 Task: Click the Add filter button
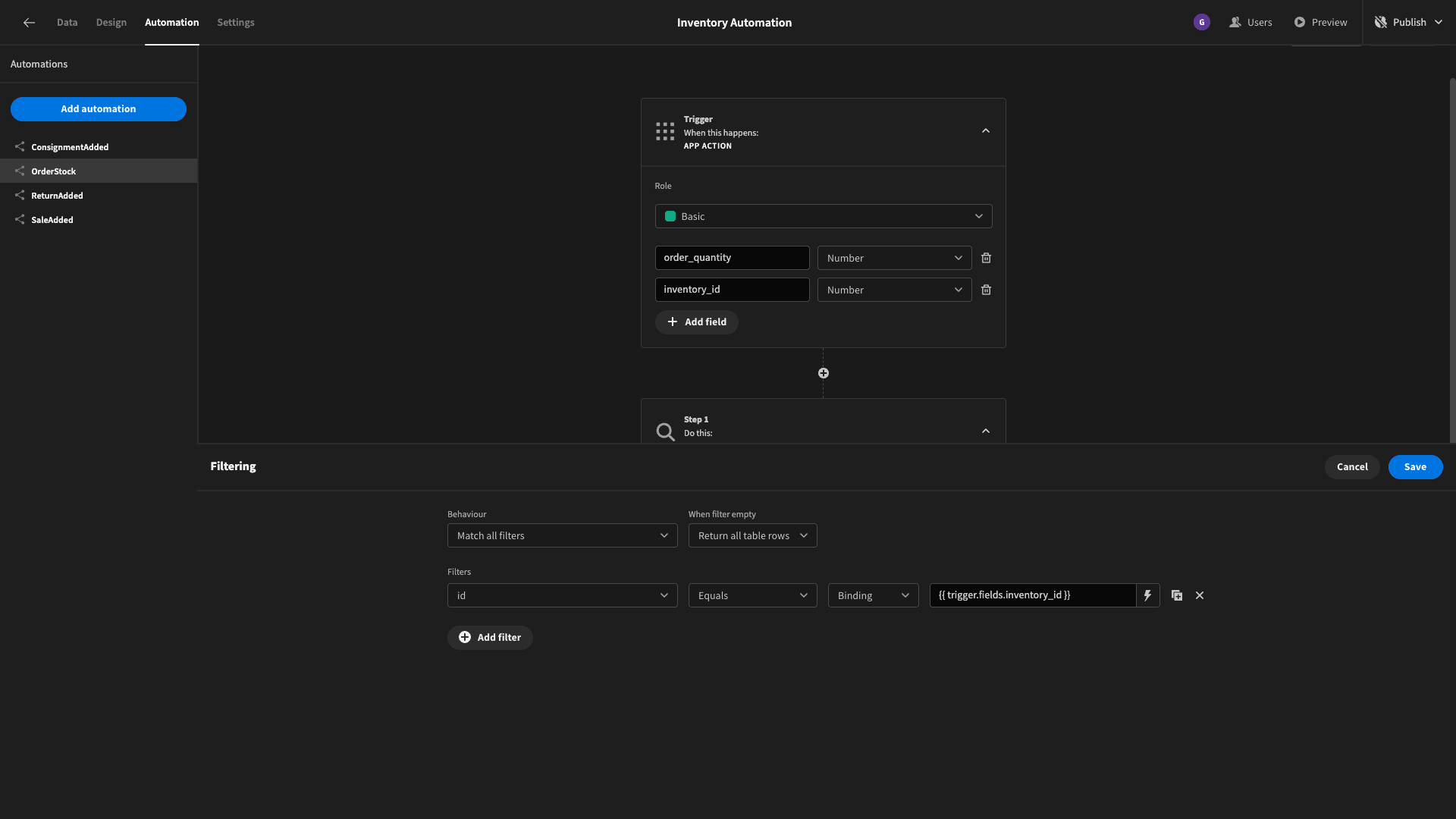tap(490, 638)
